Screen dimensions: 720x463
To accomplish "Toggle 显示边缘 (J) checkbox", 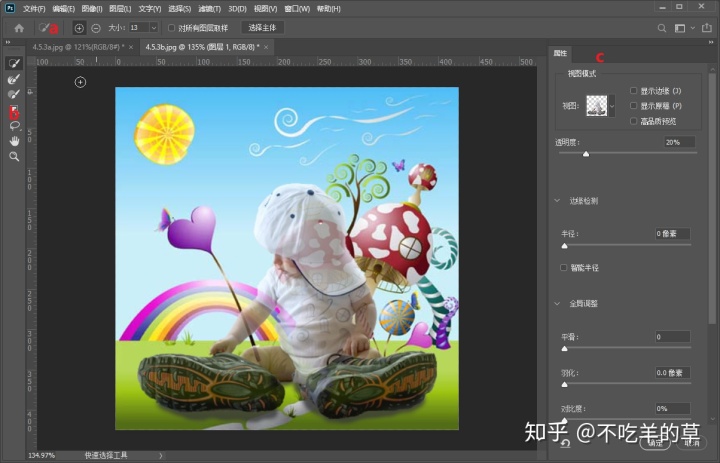I will point(634,90).
